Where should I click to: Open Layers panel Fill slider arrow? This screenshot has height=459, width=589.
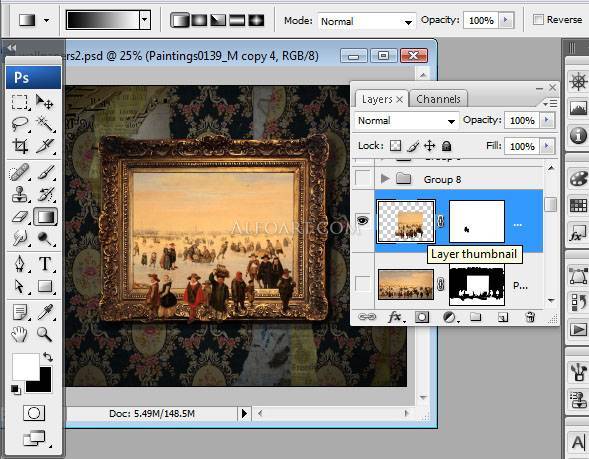pyautogui.click(x=547, y=146)
